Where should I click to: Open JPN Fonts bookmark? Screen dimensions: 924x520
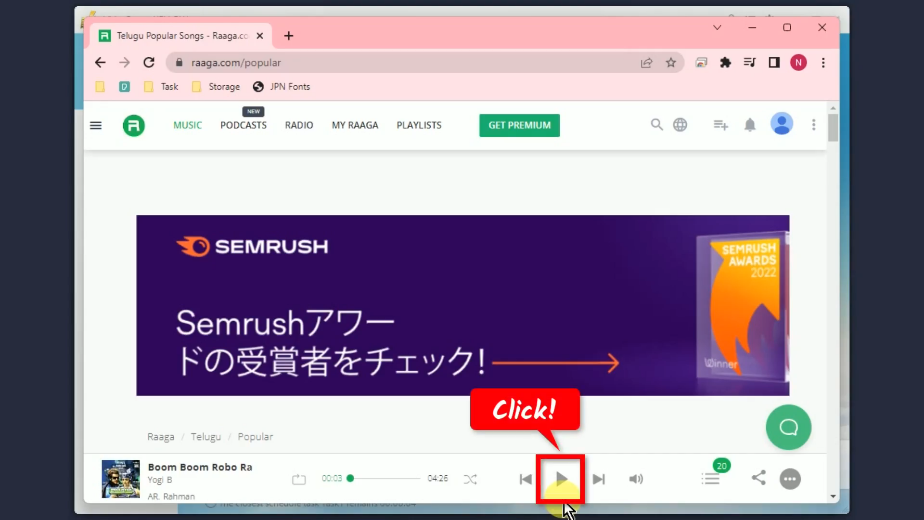[x=281, y=87]
